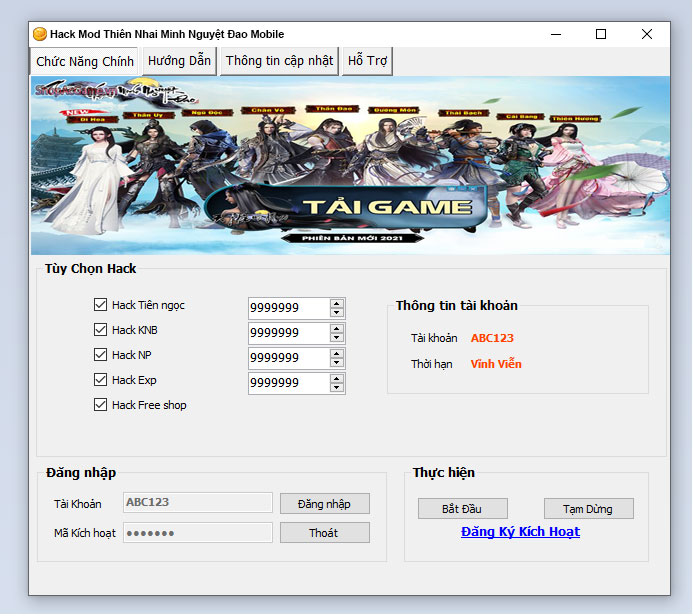
Task: Click the Mã Kích hoạt password field
Action: [x=198, y=532]
